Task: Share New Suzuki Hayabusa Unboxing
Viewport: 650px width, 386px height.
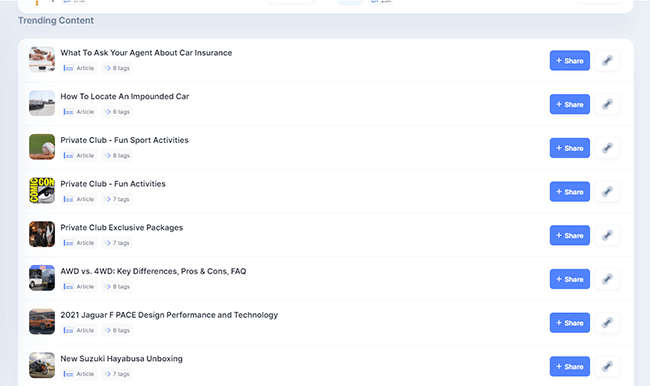Action: coord(570,366)
